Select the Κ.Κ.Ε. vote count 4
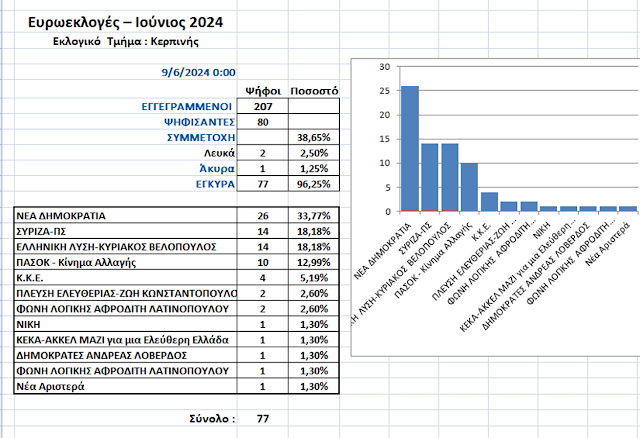Image resolution: width=640 pixels, height=438 pixels. click(263, 278)
